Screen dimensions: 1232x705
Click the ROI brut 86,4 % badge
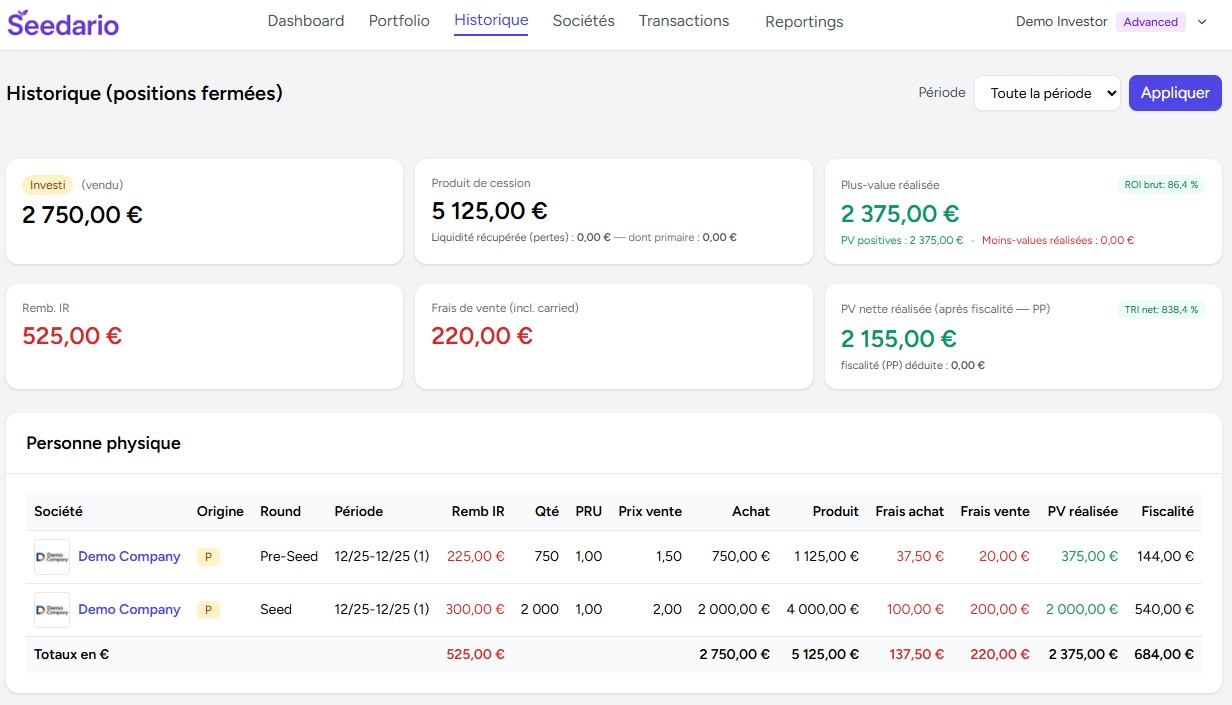pyautogui.click(x=1160, y=184)
